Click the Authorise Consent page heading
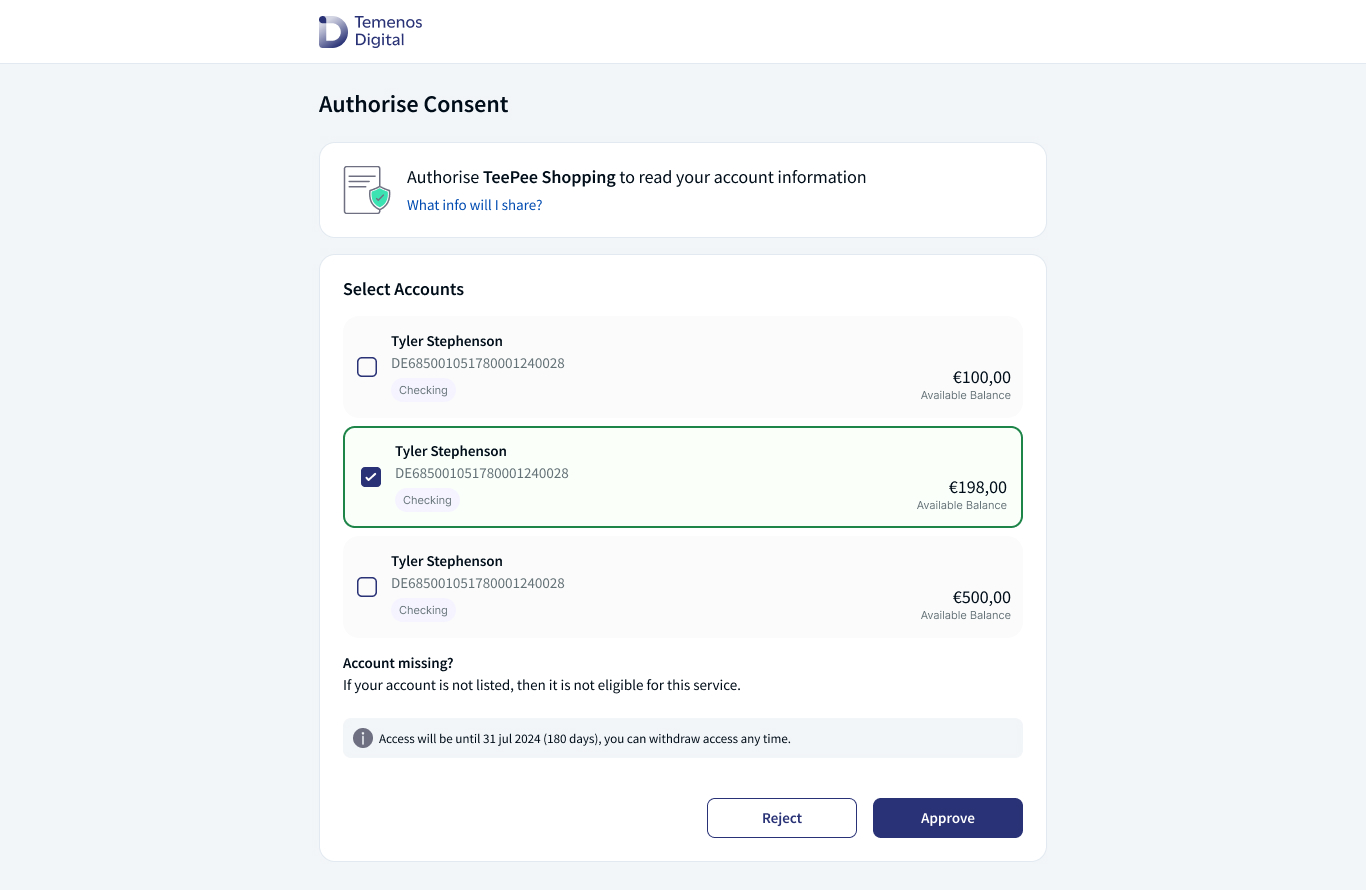Viewport: 1366px width, 890px height. (x=414, y=104)
